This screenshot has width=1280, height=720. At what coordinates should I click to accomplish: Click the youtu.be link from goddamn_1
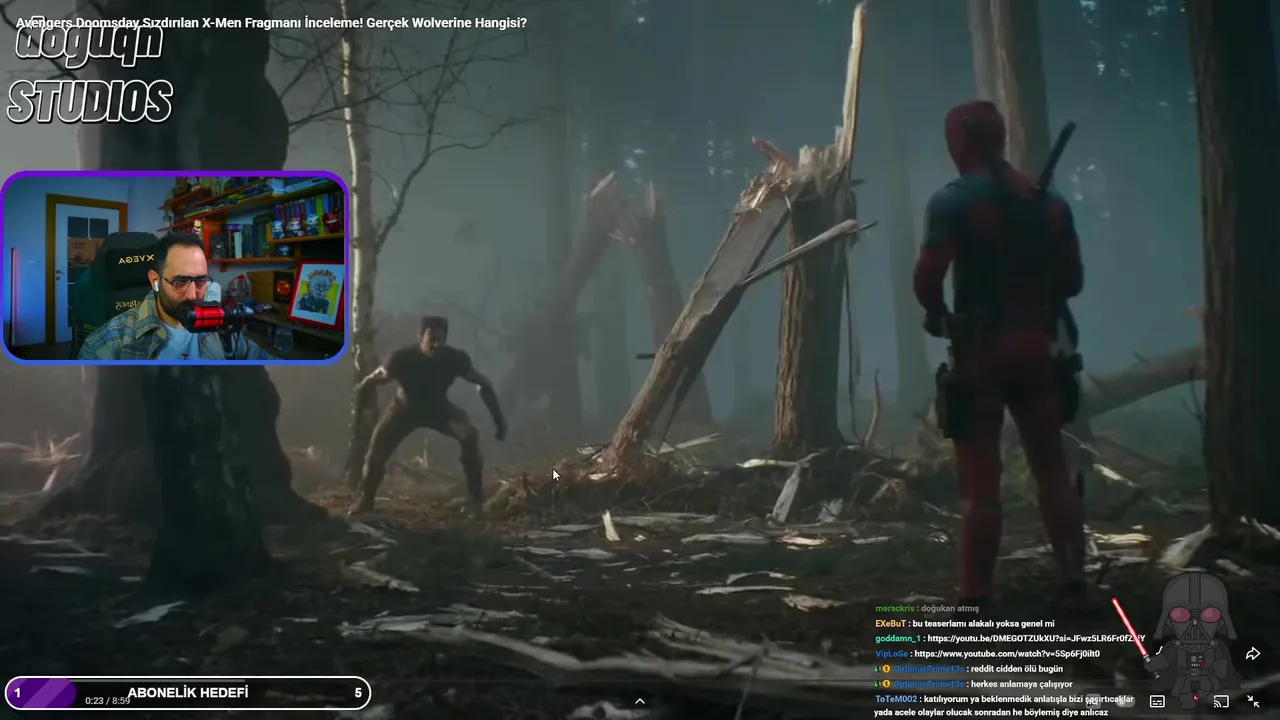click(x=1035, y=638)
